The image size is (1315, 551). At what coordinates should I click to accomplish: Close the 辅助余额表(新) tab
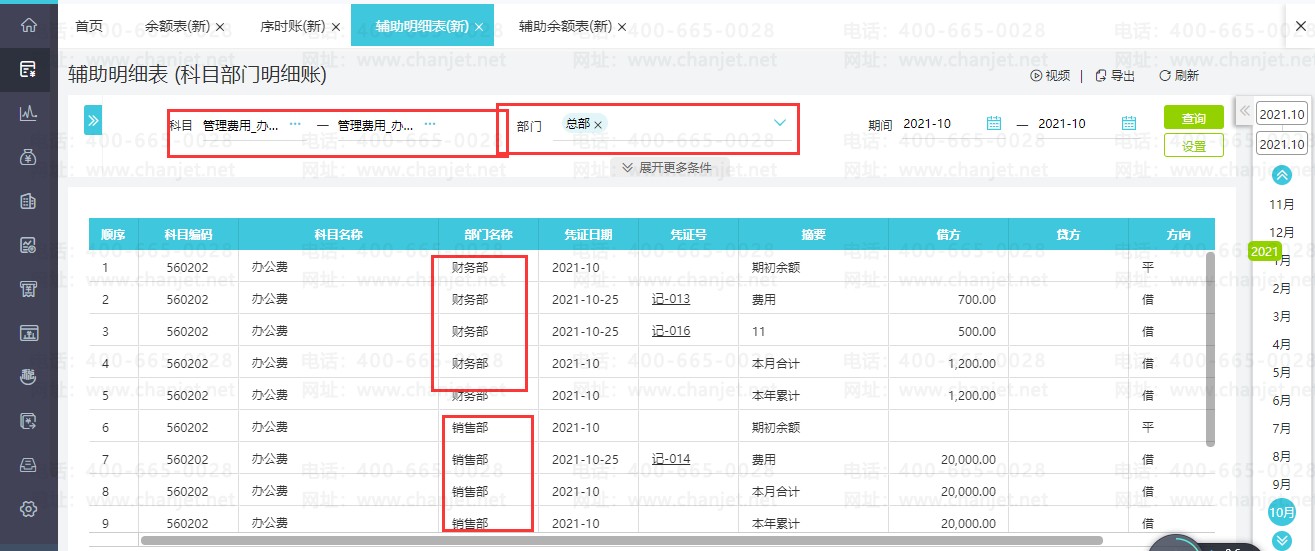pos(622,27)
